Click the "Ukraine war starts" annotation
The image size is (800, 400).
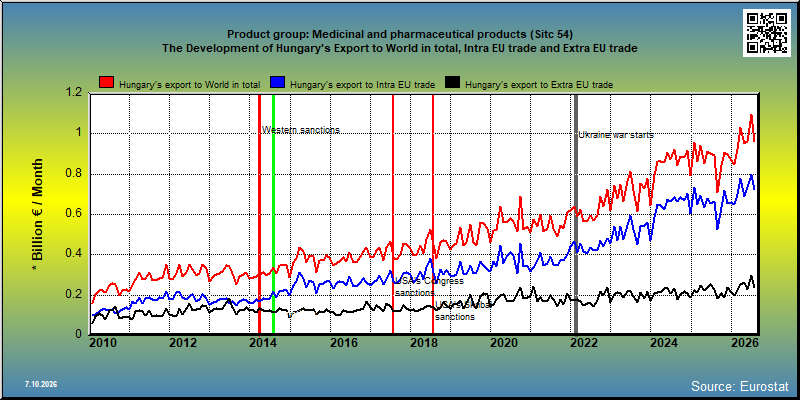pyautogui.click(x=616, y=135)
